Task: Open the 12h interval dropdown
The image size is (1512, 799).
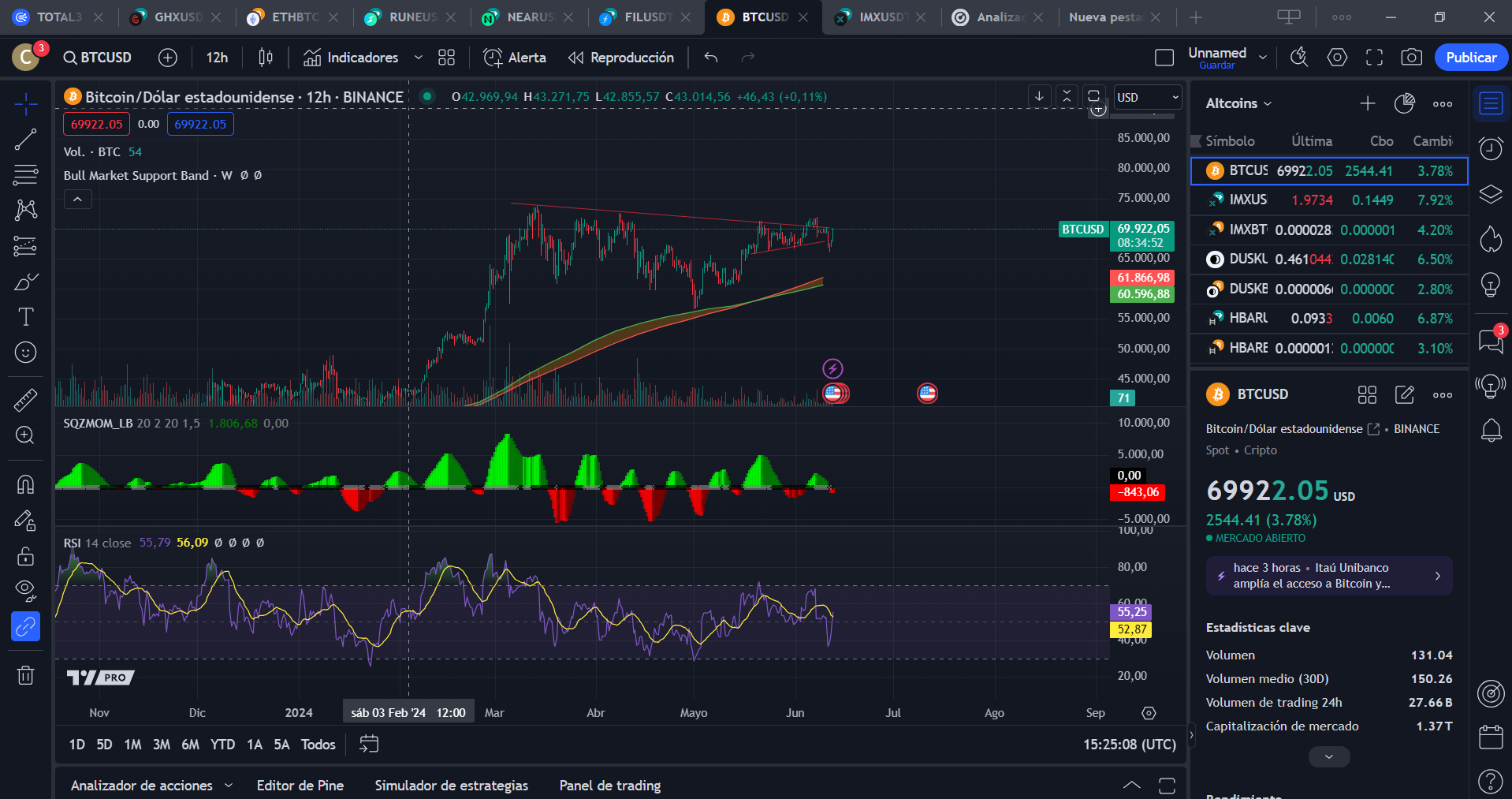Action: (x=217, y=57)
